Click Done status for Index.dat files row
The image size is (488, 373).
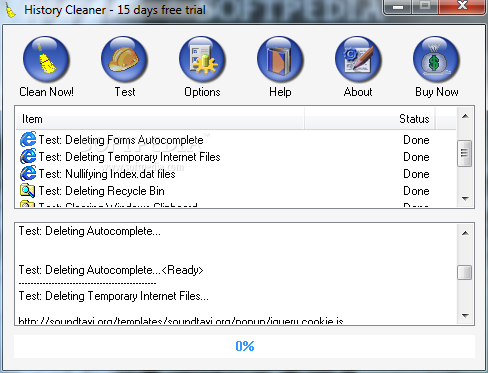point(416,174)
